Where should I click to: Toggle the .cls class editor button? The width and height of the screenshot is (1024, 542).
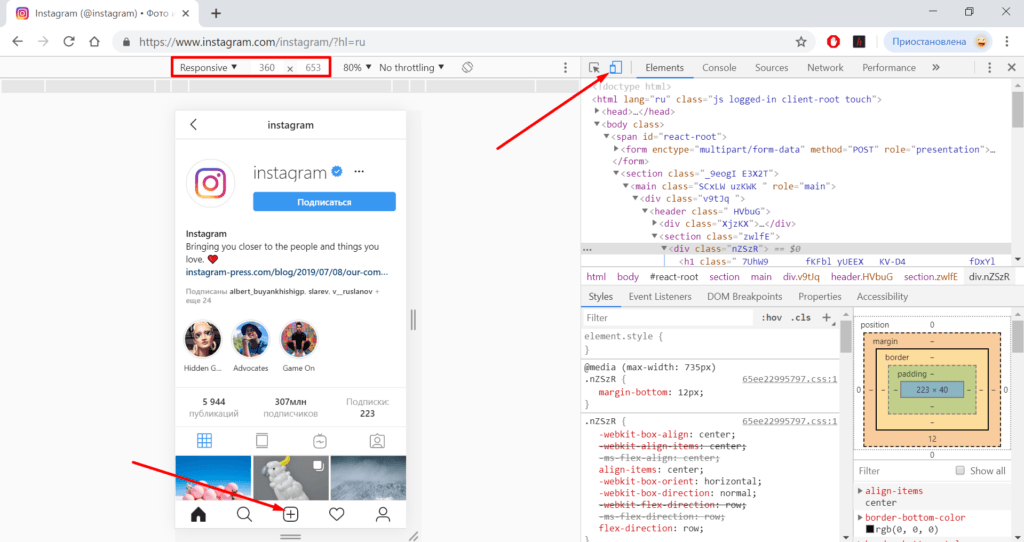click(x=801, y=317)
